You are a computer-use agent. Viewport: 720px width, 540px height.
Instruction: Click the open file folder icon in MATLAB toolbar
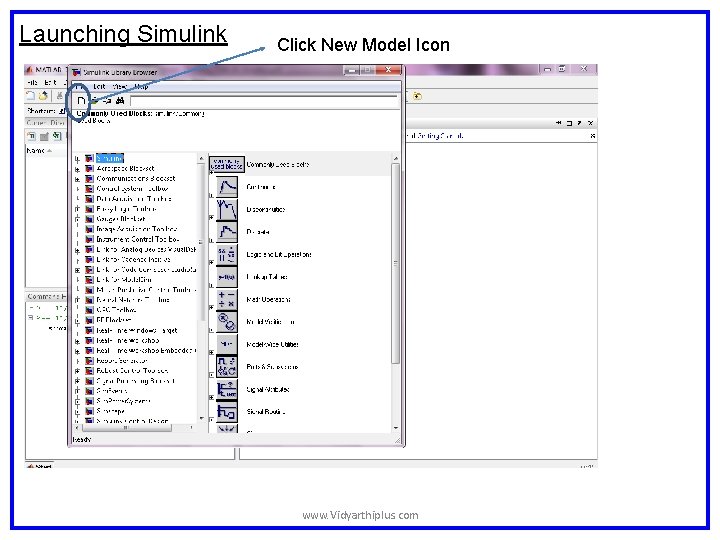tap(44, 96)
